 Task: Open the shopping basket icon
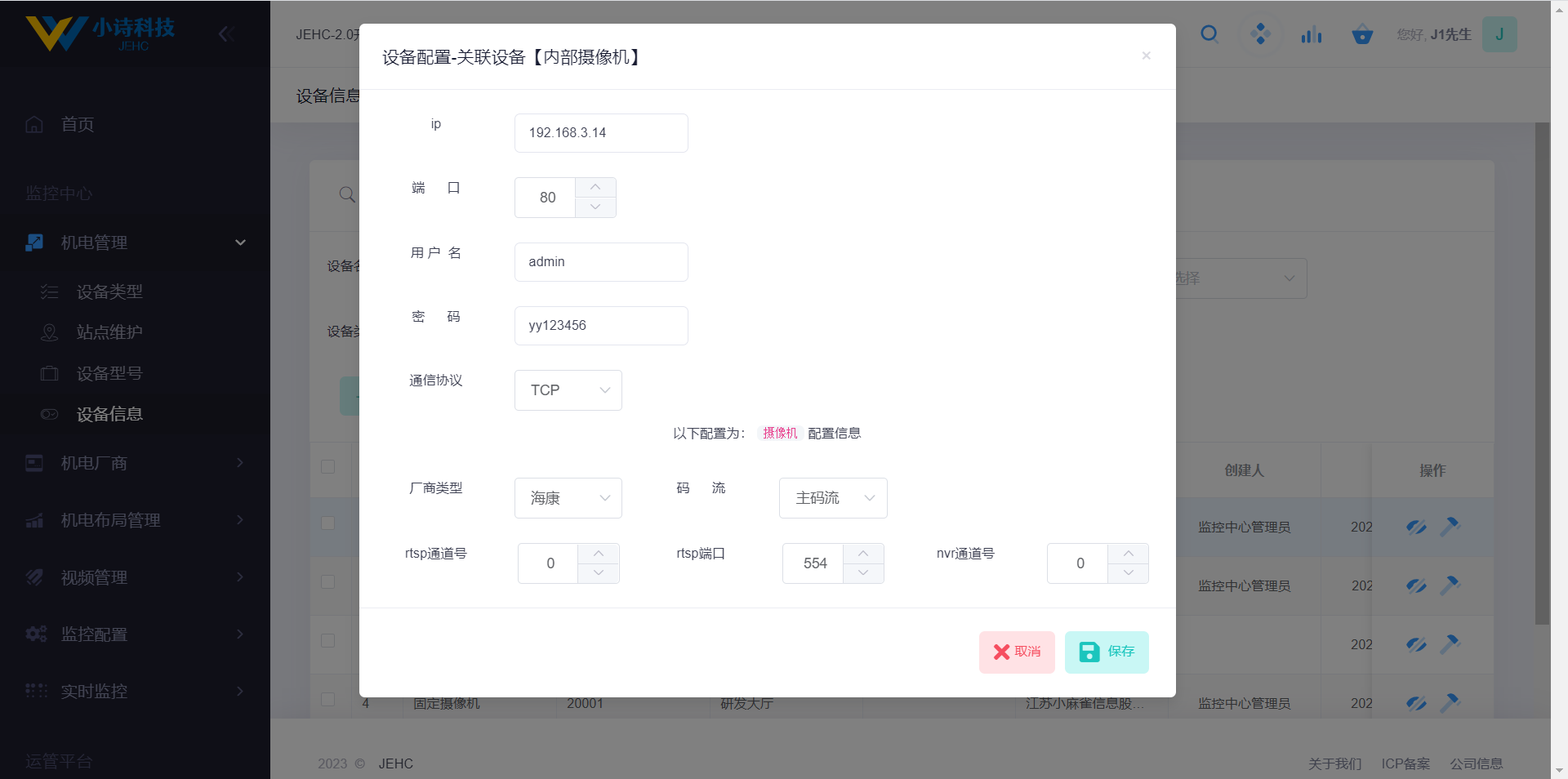point(1362,34)
